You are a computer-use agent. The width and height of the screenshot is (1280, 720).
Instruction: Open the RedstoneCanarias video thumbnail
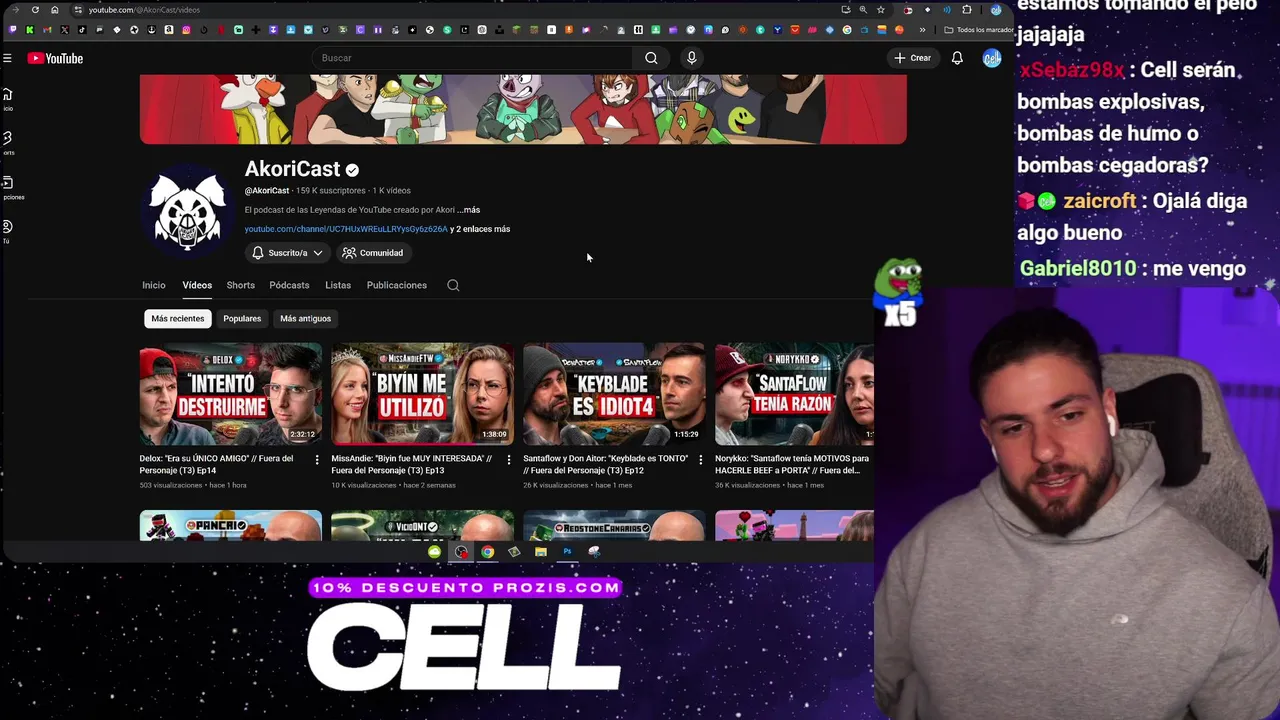(x=614, y=526)
